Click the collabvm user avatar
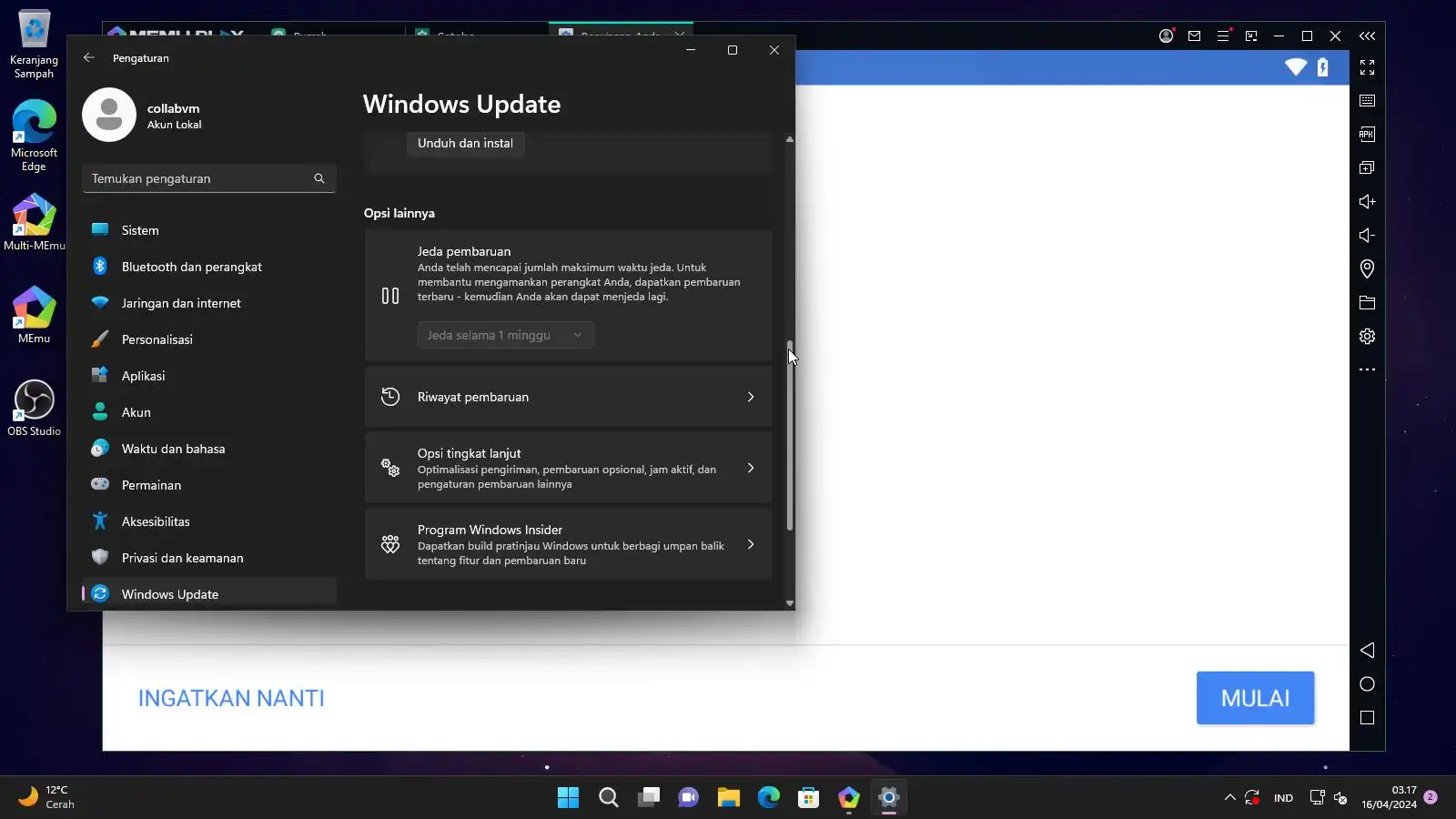Screen dimensions: 1456x819 (109, 115)
